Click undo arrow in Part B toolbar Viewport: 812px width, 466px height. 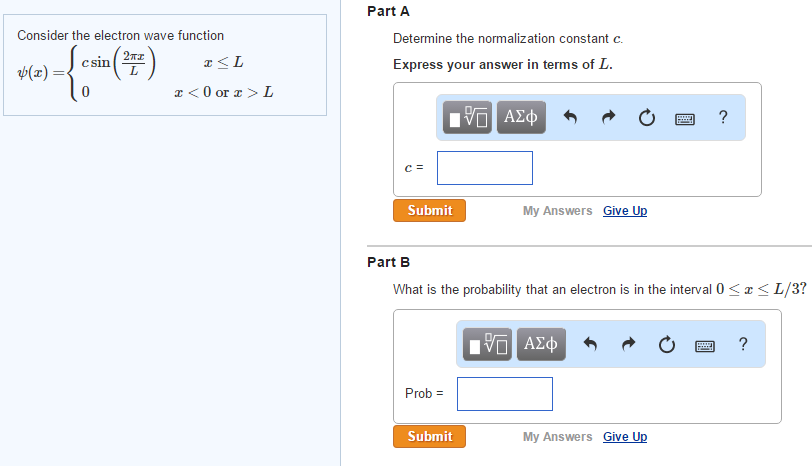click(591, 345)
